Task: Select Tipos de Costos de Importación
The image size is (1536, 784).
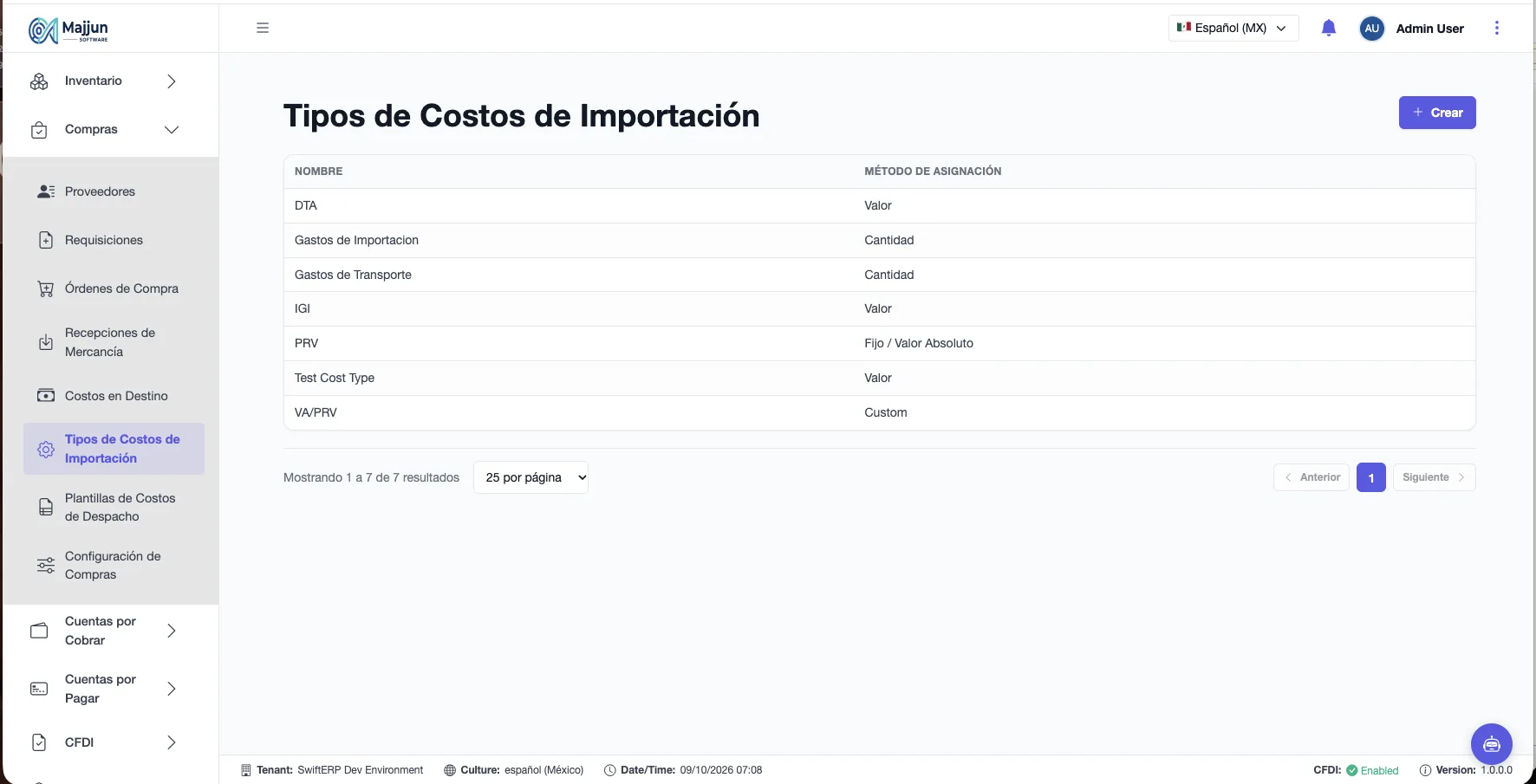Action: (x=114, y=449)
